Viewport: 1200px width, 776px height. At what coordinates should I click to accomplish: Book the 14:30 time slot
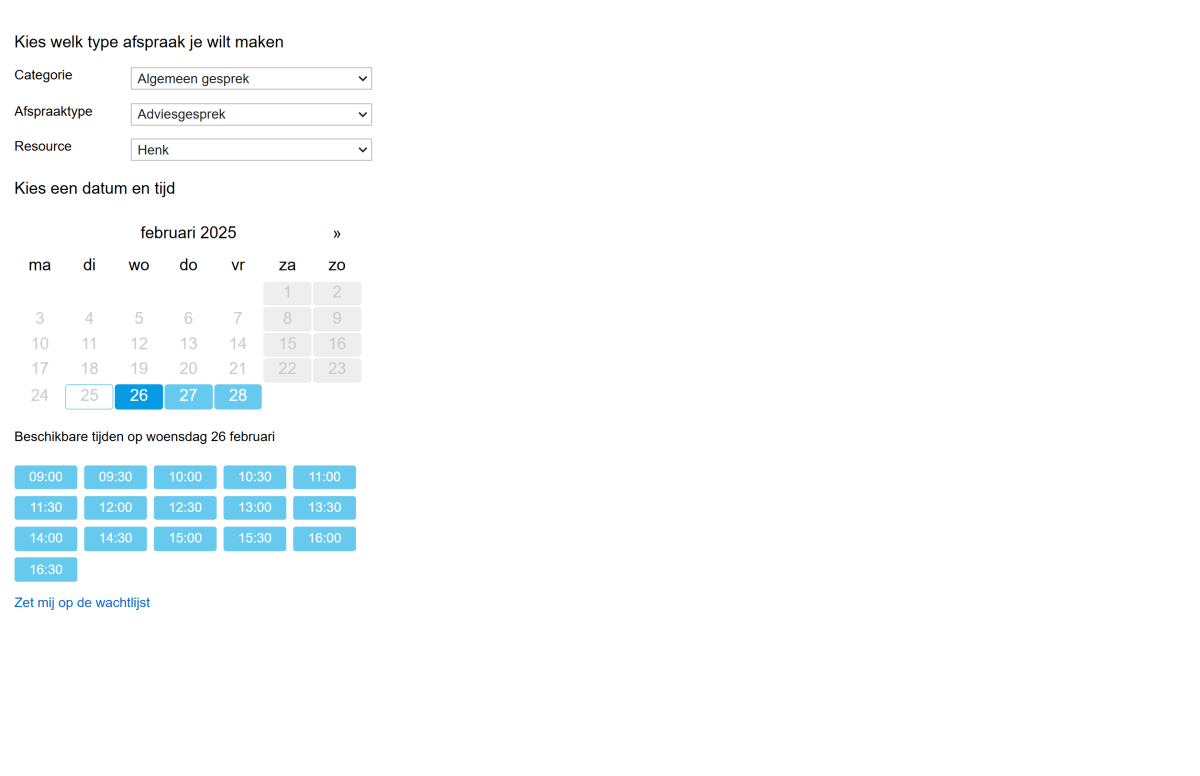click(116, 539)
